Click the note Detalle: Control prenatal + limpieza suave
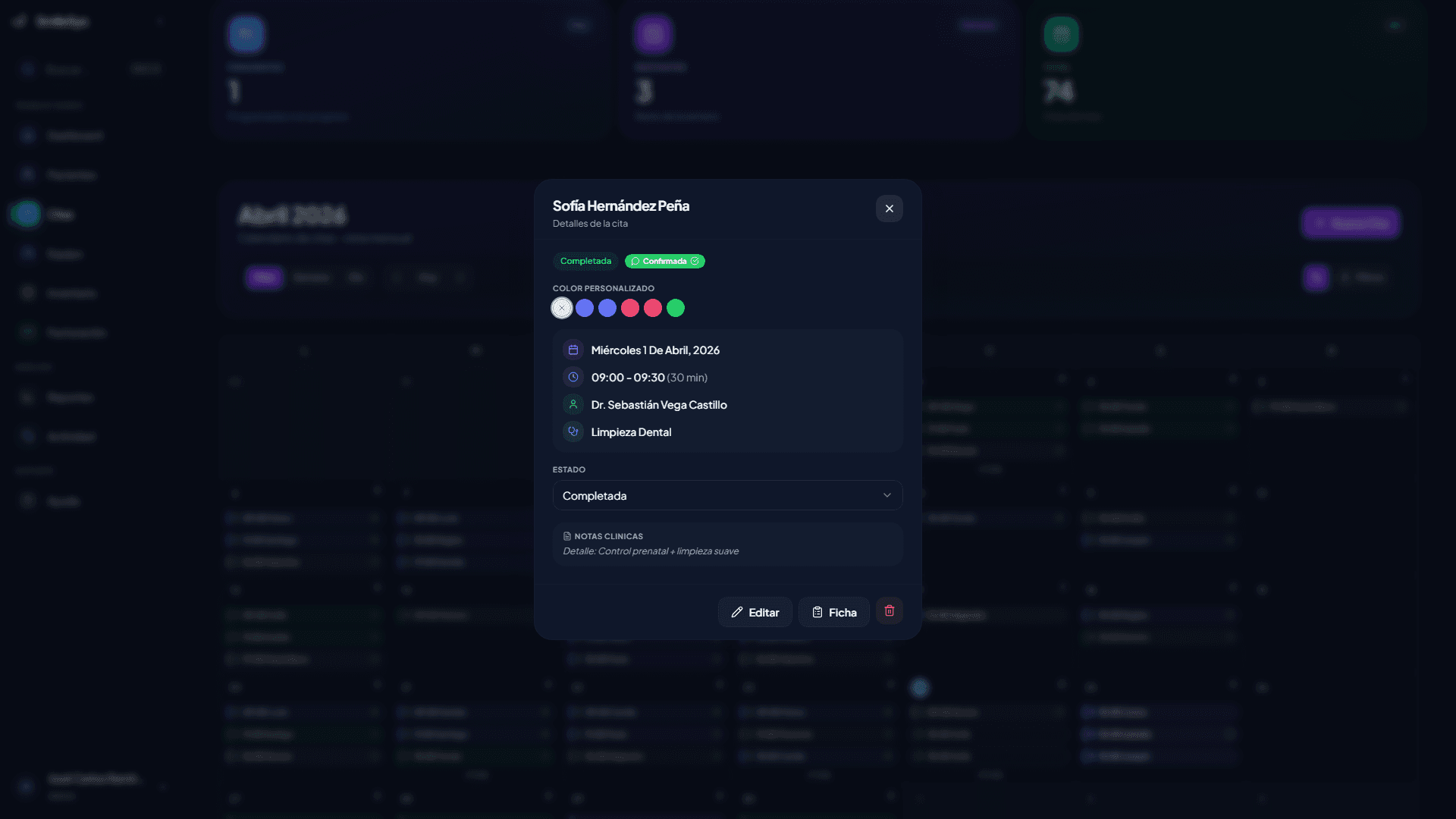Image resolution: width=1456 pixels, height=819 pixels. point(651,551)
